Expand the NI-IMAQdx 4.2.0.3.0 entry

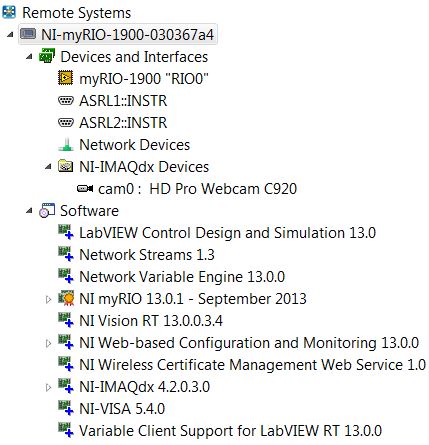pos(48,387)
